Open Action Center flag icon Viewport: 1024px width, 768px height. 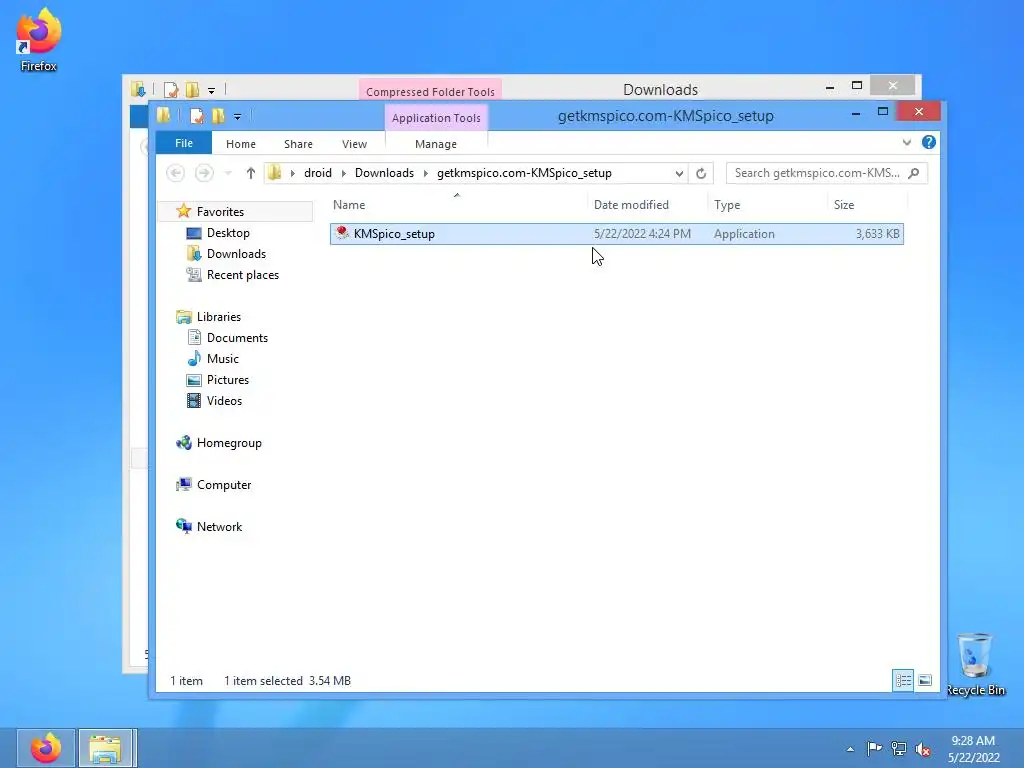point(874,748)
